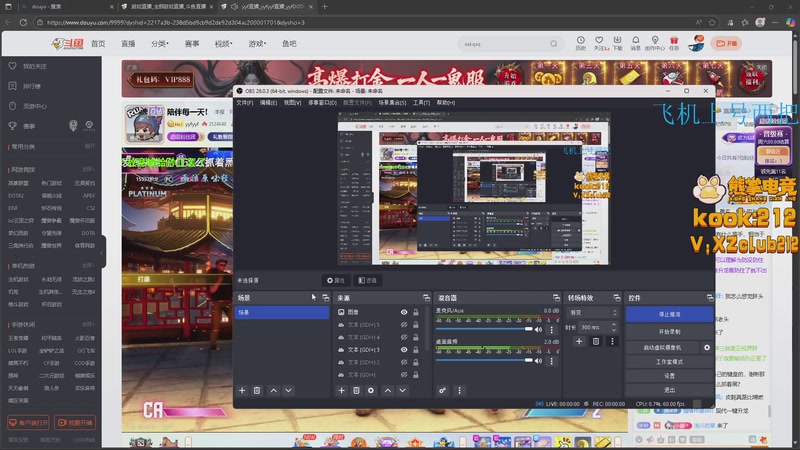Enable 工作室模式 in OBS controls
The image size is (800, 450).
point(669,362)
